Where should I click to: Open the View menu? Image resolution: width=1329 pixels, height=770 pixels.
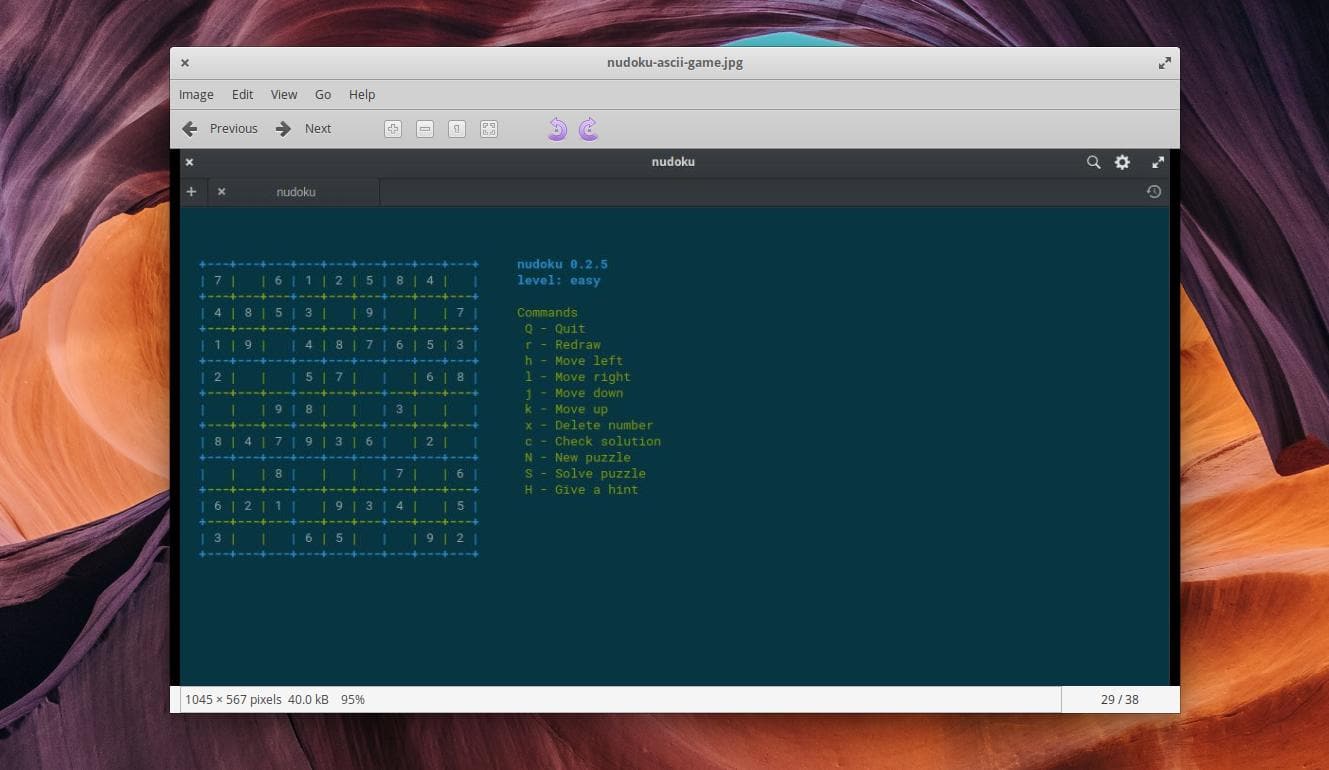tap(284, 95)
